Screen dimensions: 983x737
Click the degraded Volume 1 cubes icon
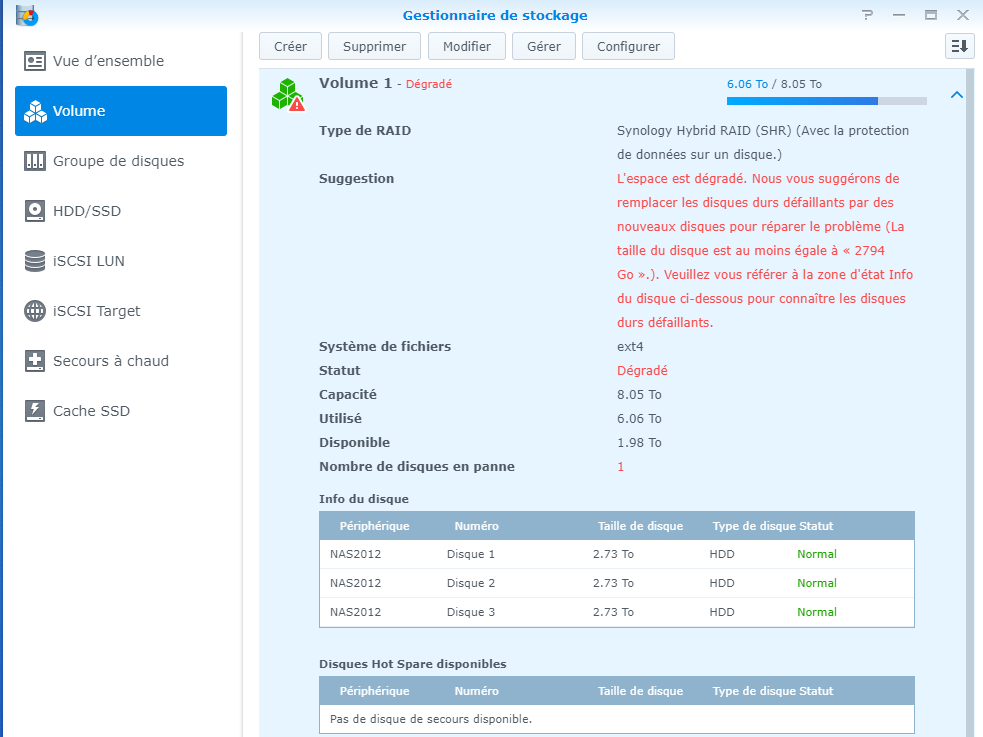[288, 95]
